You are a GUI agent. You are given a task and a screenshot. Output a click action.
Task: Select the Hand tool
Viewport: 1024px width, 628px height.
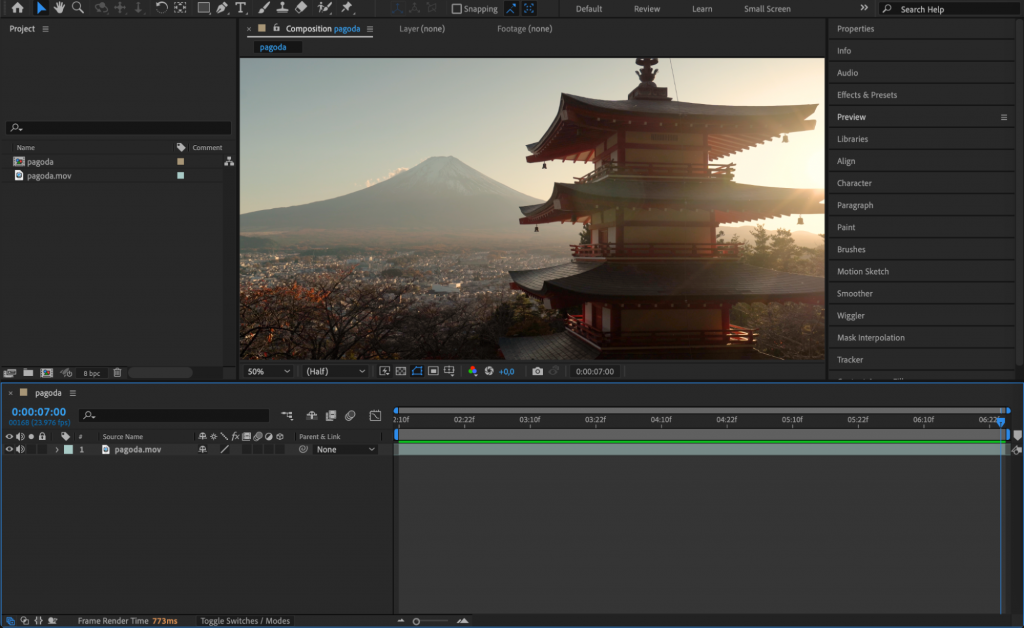point(60,8)
